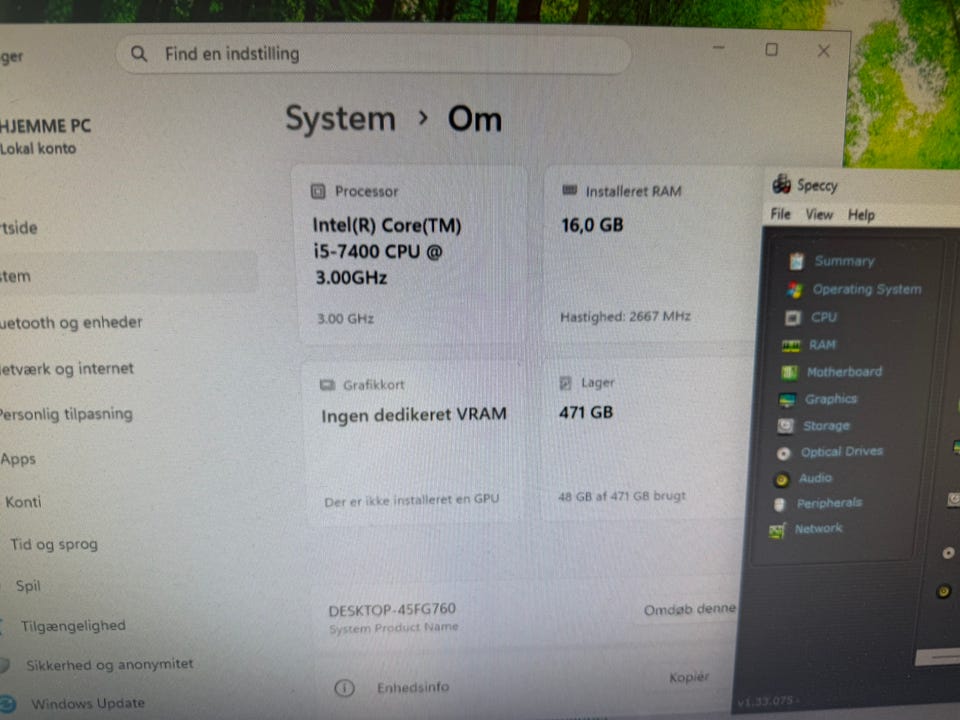Click the Grafikkort card icon
Image resolution: width=960 pixels, height=720 pixels.
tap(328, 385)
